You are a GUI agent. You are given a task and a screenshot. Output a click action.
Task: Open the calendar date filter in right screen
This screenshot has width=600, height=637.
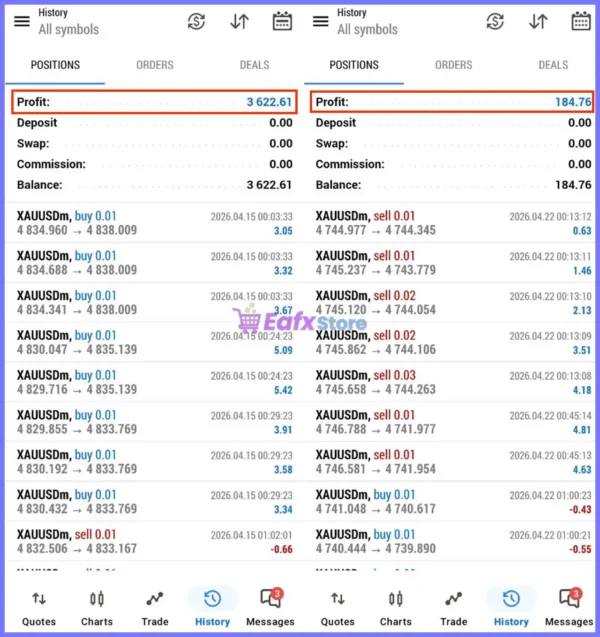581,22
